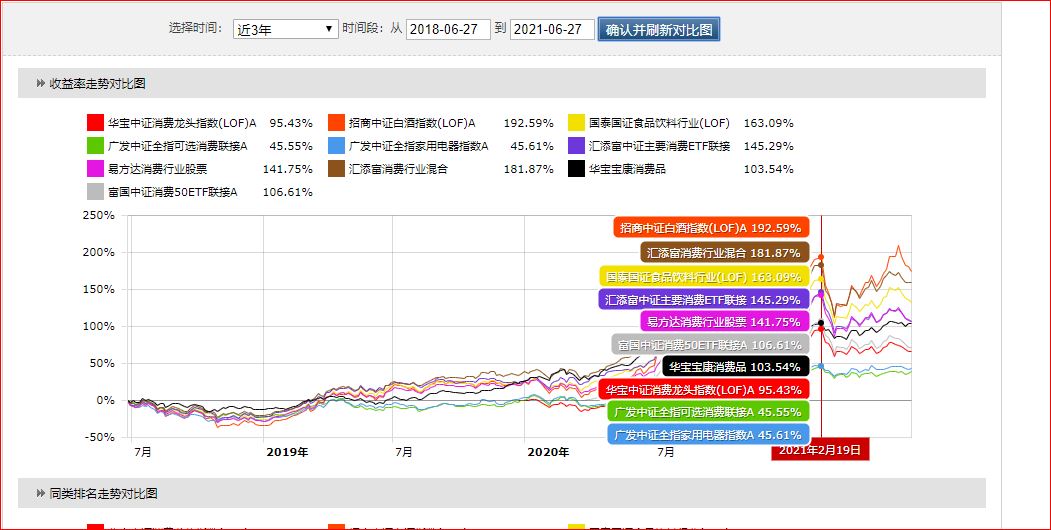The image size is (1051, 530).
Task: Toggle magenta swatch for 易方达消费行业股票
Action: [96, 169]
